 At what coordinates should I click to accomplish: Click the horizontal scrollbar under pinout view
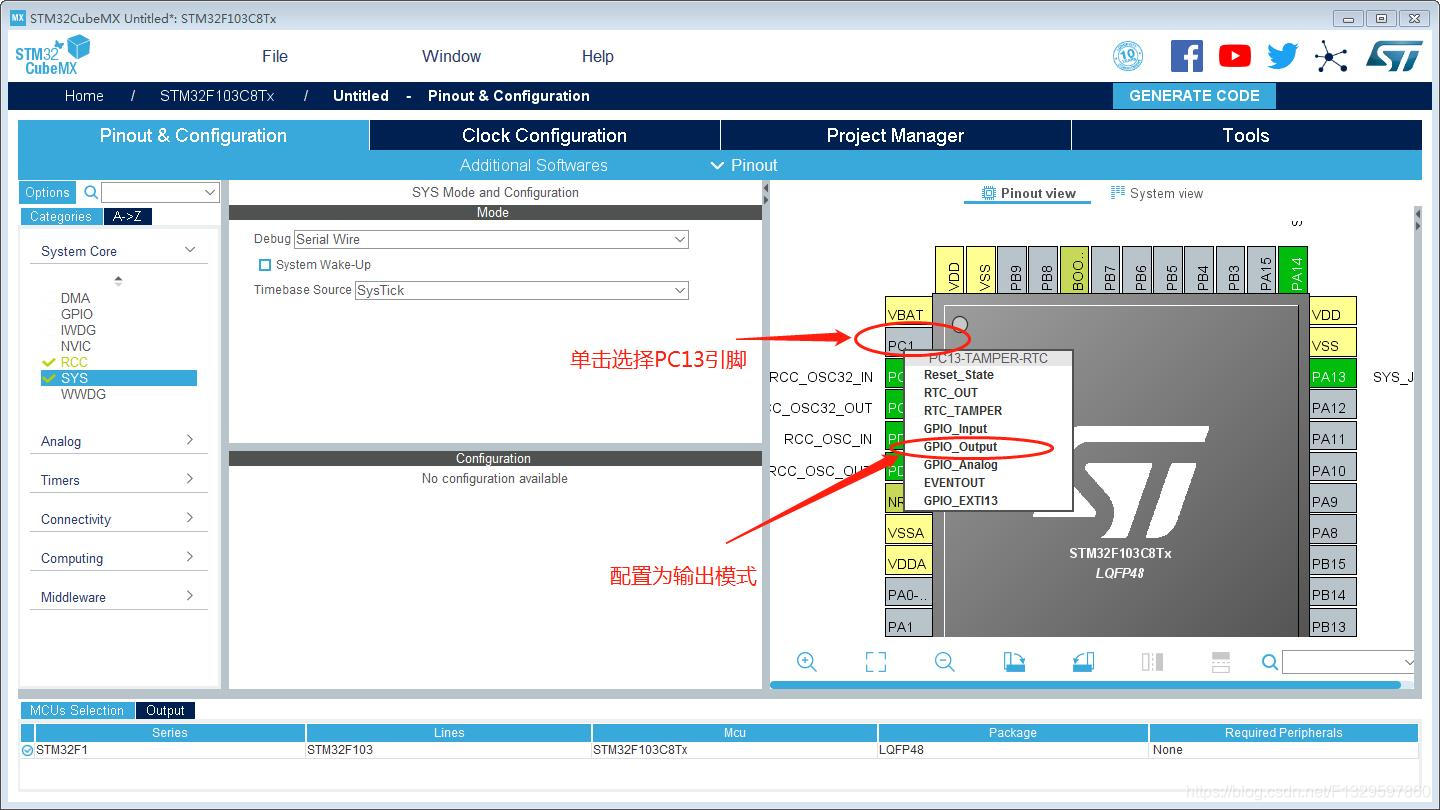point(1085,685)
